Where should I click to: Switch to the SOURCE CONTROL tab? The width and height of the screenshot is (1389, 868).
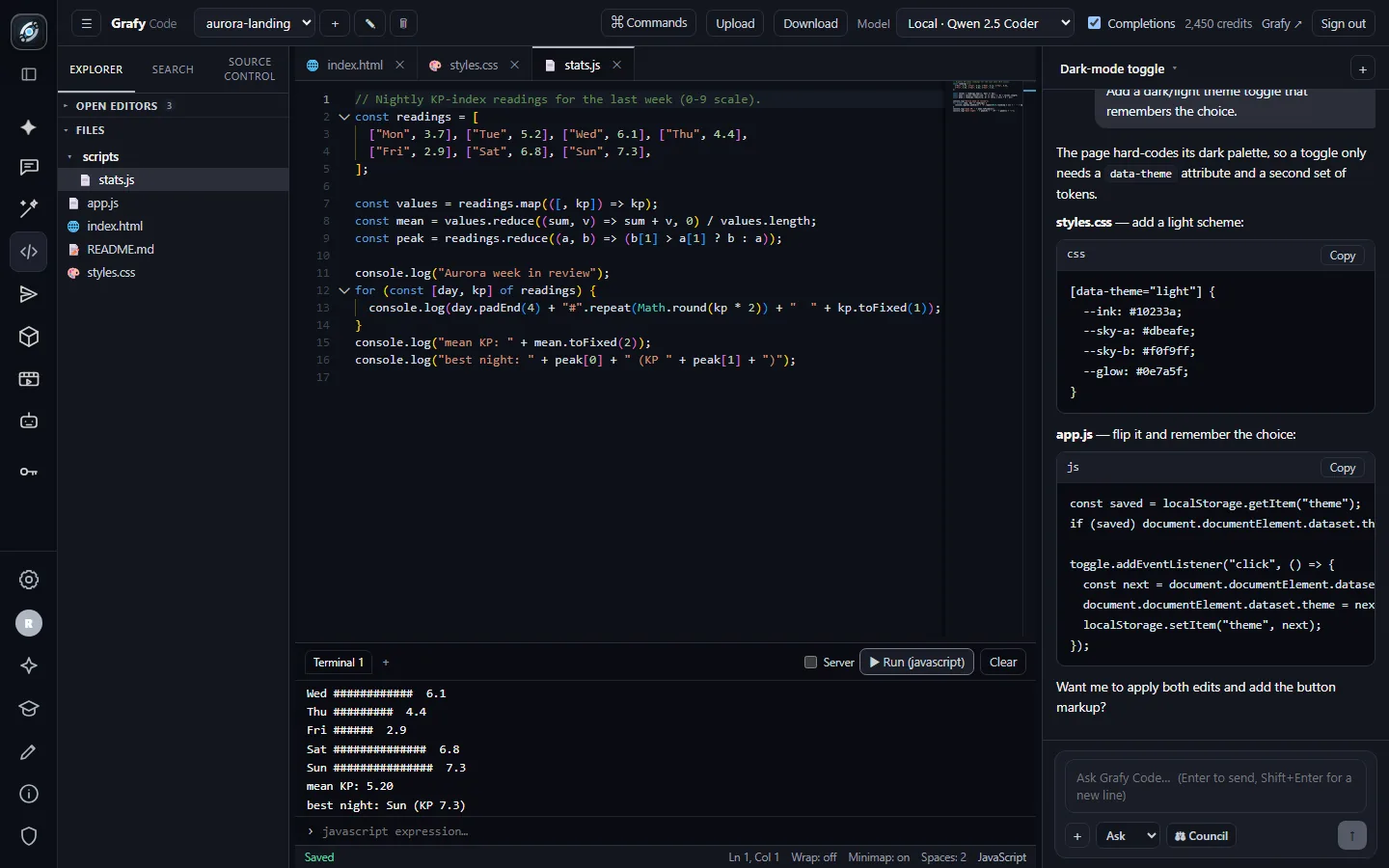(x=250, y=68)
